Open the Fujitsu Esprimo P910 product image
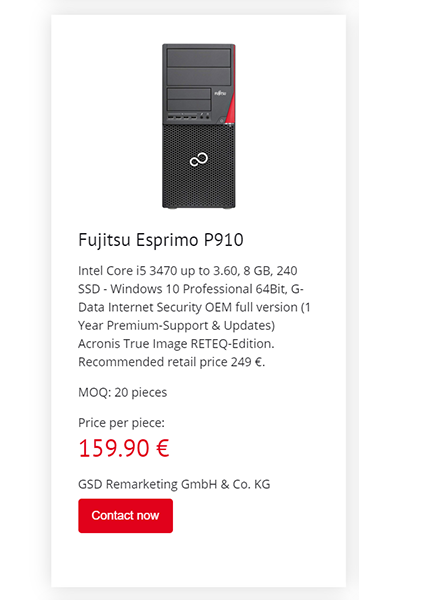425x600 pixels. tap(199, 126)
